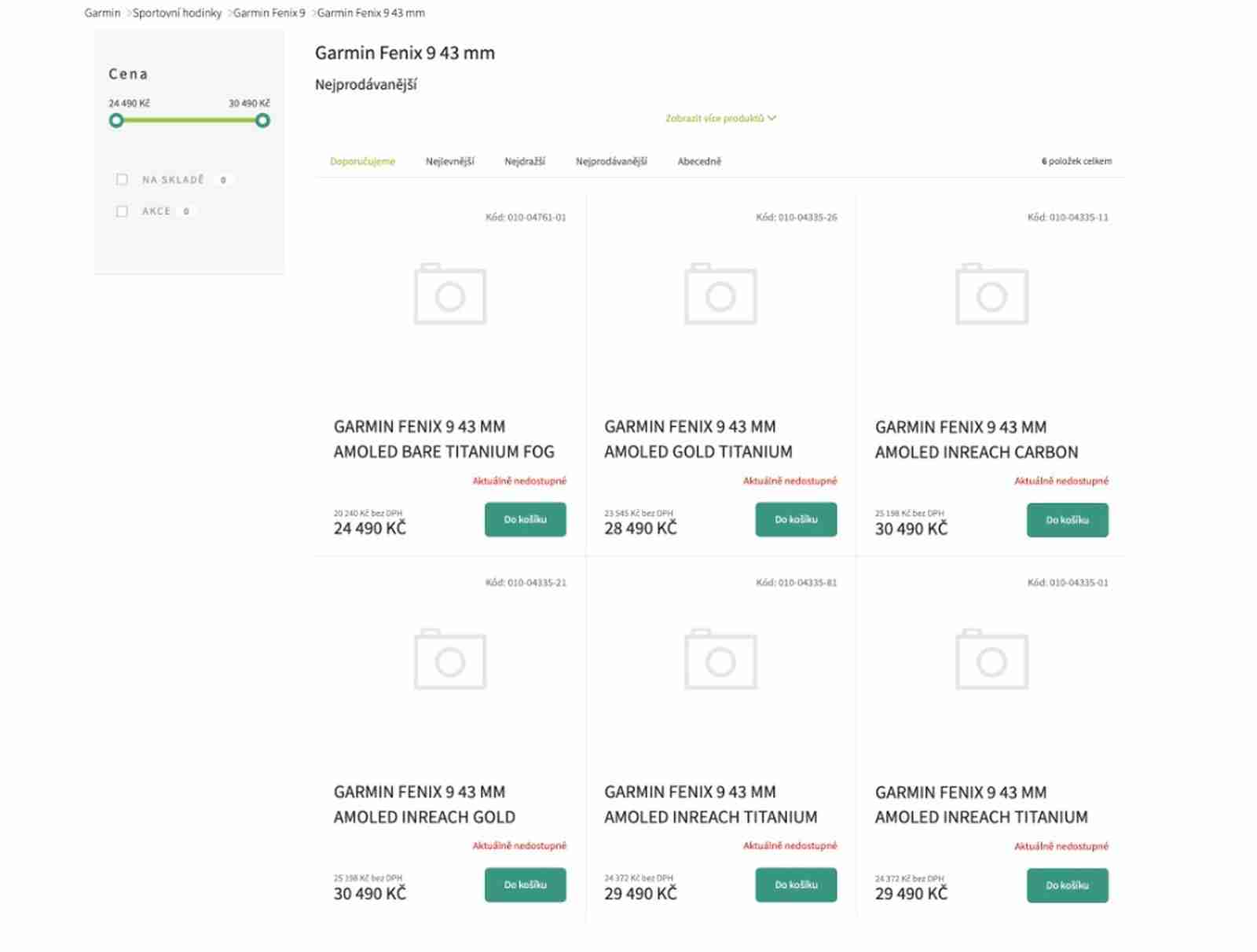The height and width of the screenshot is (952, 1257).
Task: Open the Amoled Inreach Carbon product title
Action: (977, 440)
